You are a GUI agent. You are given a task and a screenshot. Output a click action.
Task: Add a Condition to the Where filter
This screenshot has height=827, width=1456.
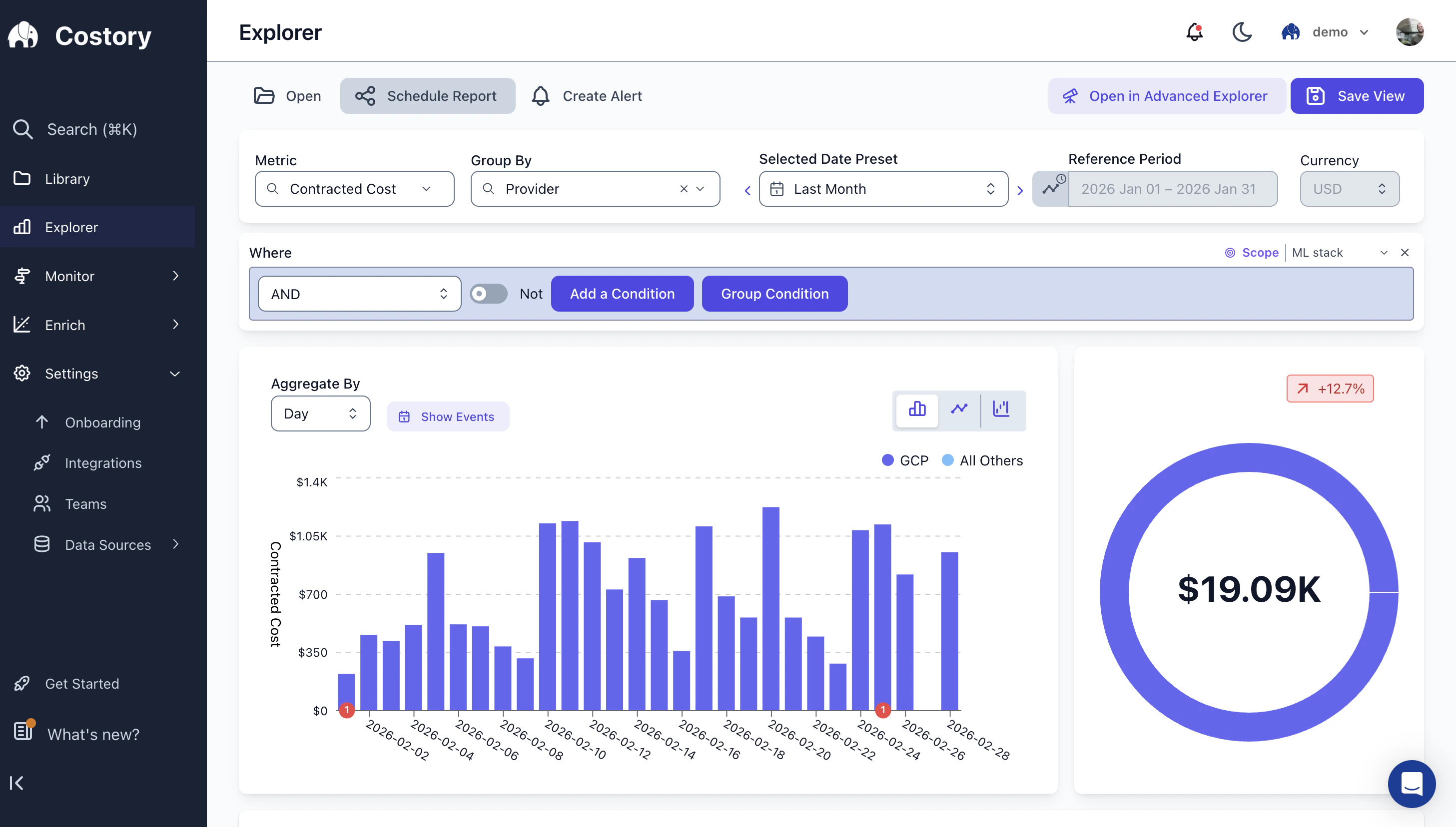pyautogui.click(x=622, y=294)
